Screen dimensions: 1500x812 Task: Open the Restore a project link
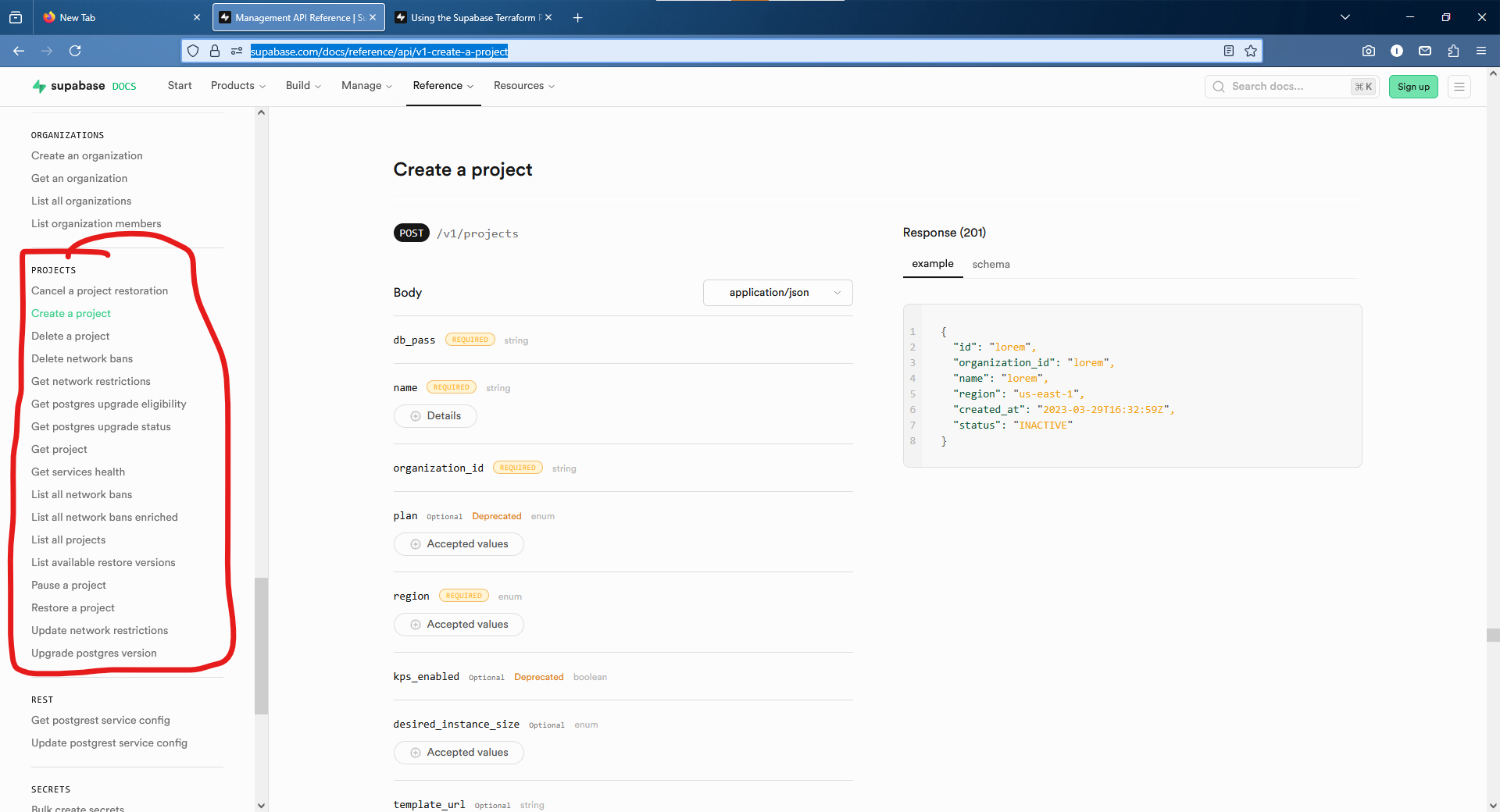[x=73, y=608]
